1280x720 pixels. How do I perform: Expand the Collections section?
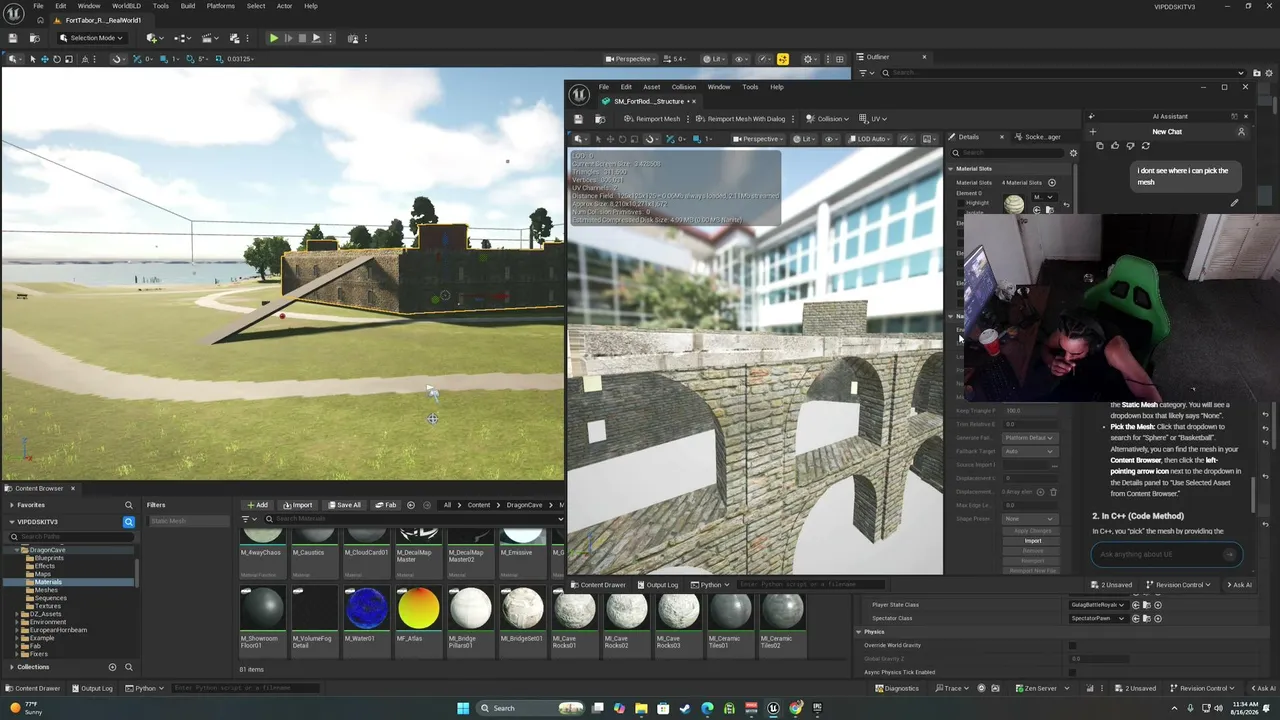pyautogui.click(x=11, y=667)
